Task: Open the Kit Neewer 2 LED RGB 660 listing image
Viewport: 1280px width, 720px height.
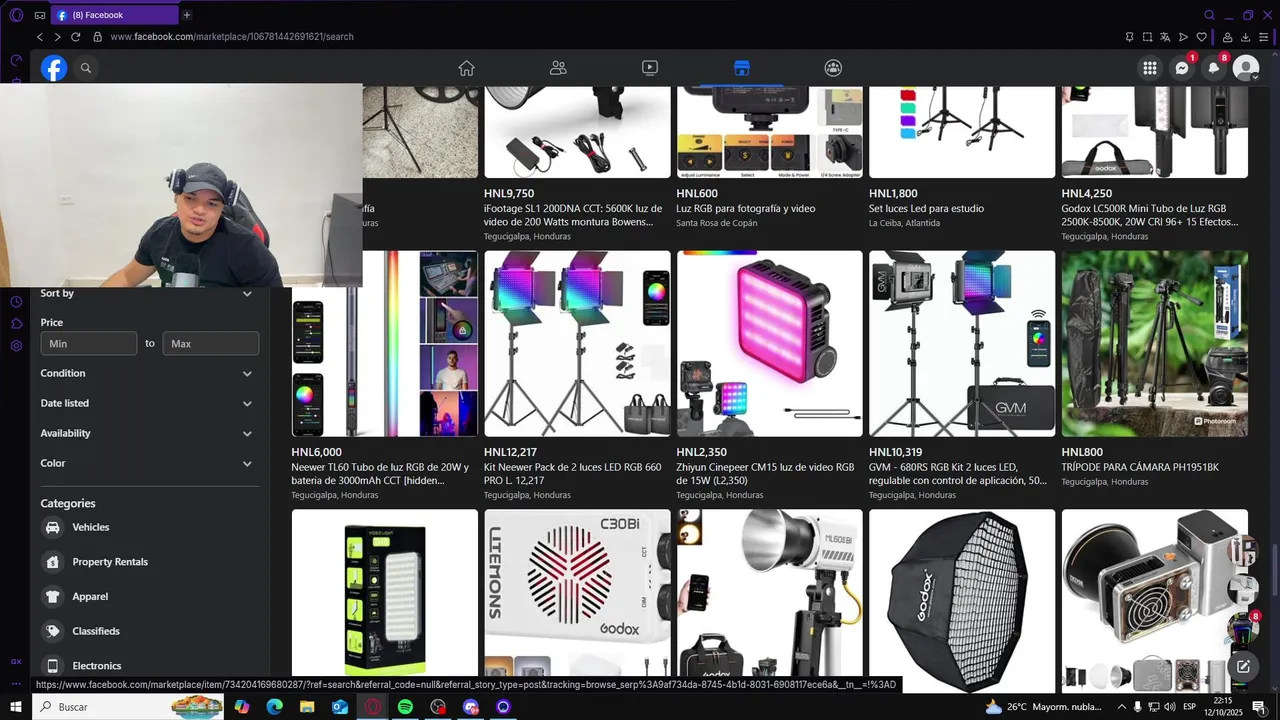Action: pos(577,343)
